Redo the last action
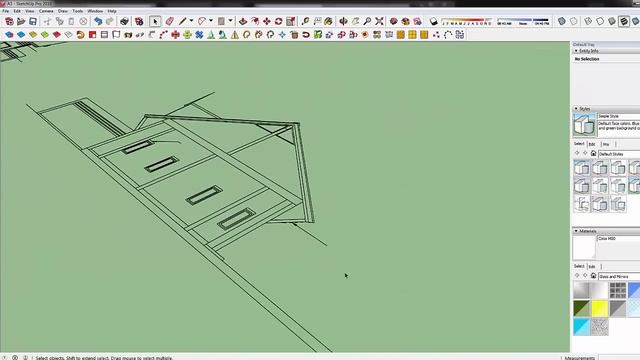This screenshot has width=640, height=360. [x=110, y=21]
